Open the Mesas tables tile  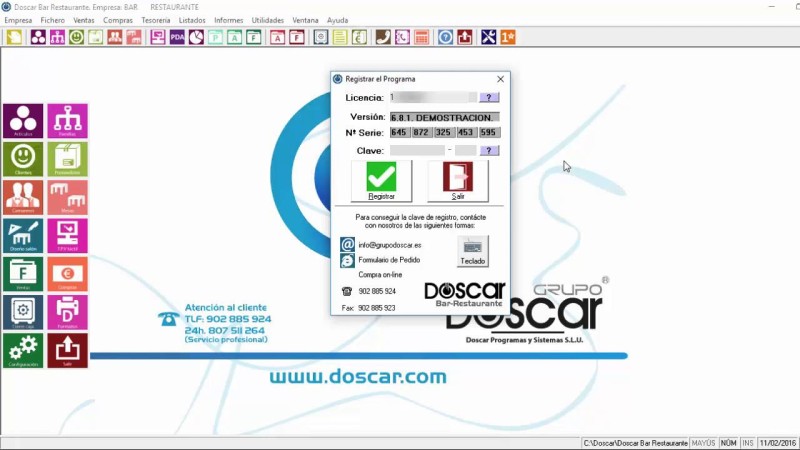[67, 197]
